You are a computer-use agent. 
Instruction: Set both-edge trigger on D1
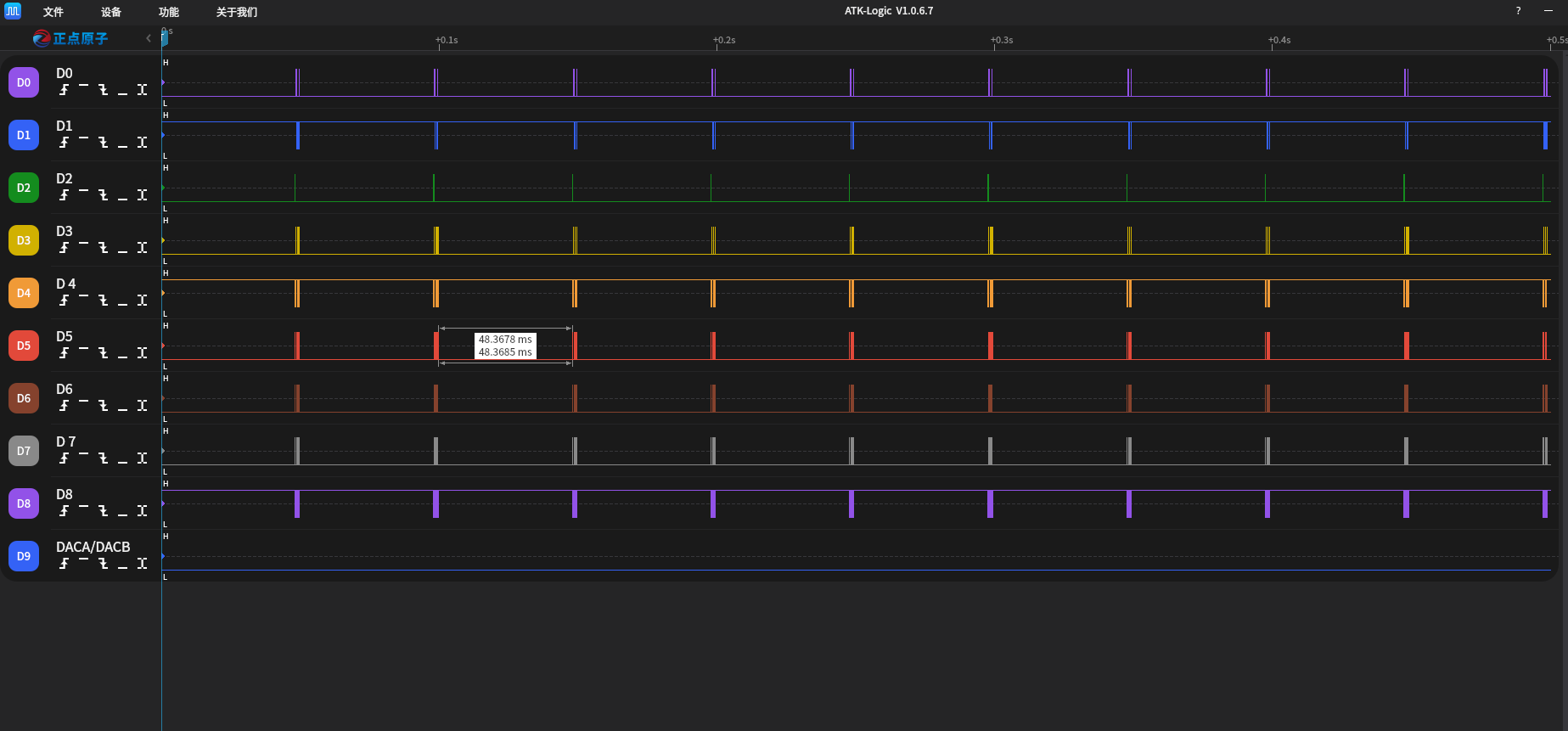[x=142, y=143]
